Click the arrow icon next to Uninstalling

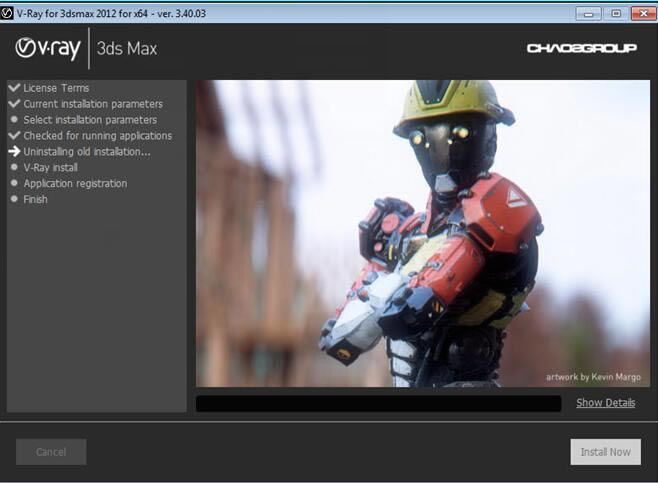(x=14, y=152)
